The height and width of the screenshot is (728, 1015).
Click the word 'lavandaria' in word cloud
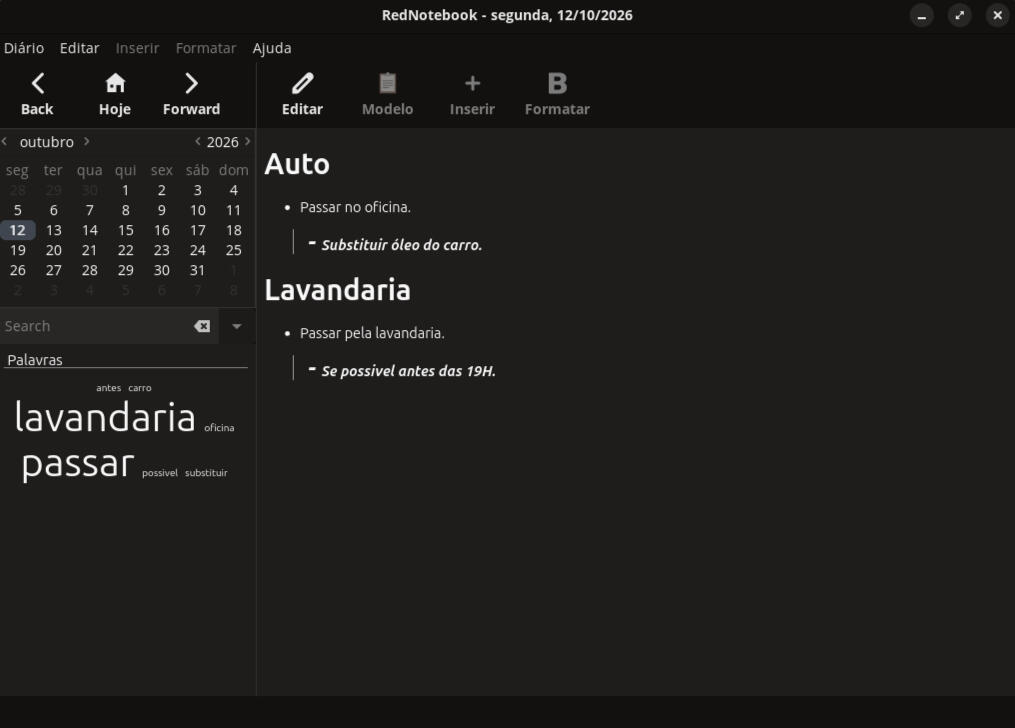click(105, 417)
